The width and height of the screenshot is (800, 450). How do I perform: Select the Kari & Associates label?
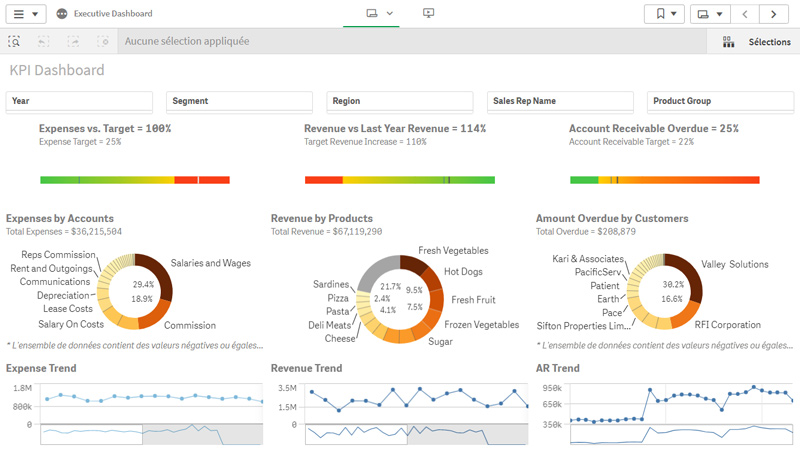tap(588, 259)
